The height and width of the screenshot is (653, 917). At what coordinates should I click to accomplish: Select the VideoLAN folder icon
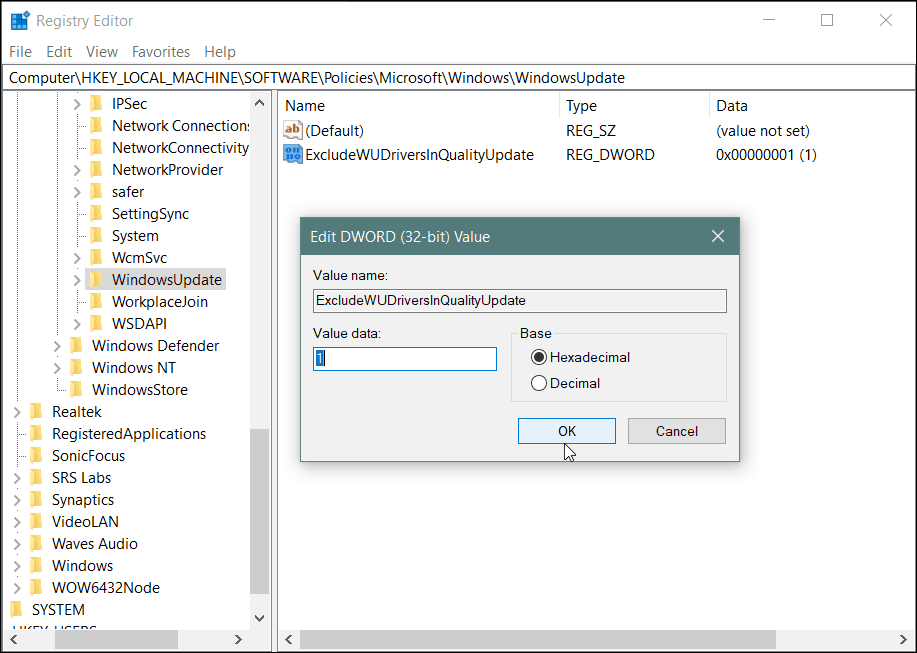pos(36,522)
